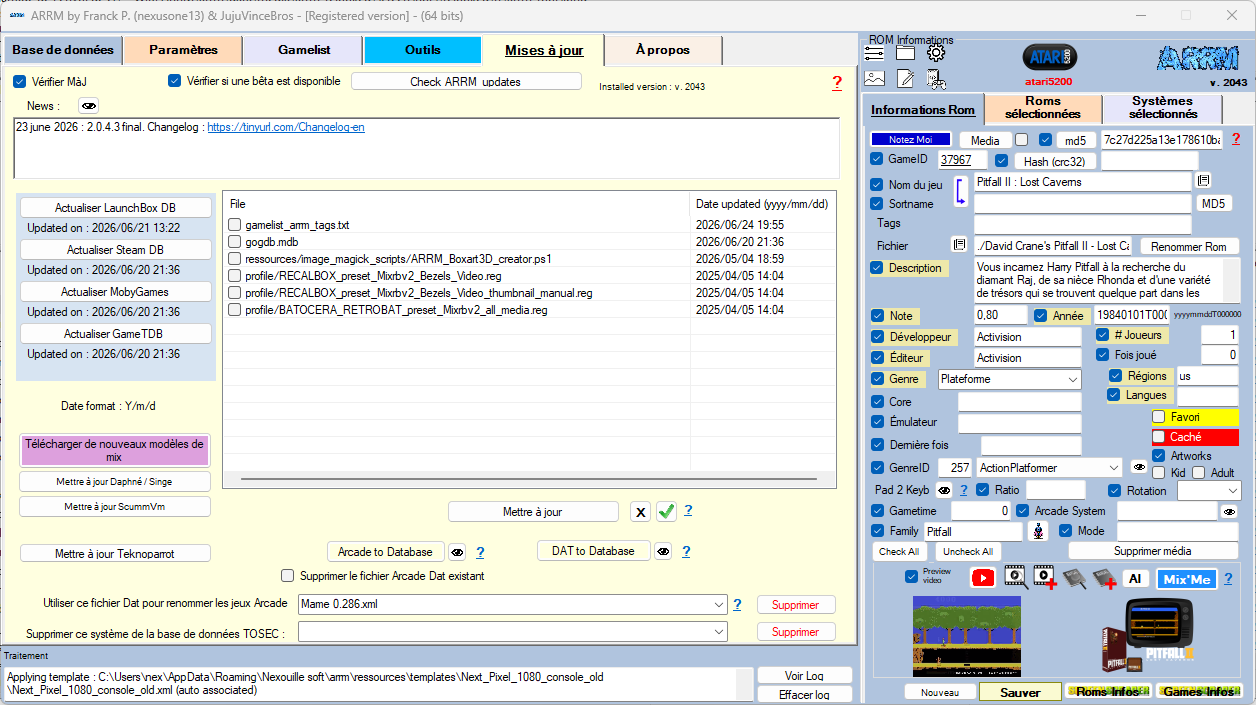Switch to the Base de données tab
1256x705 pixels.
(x=62, y=50)
